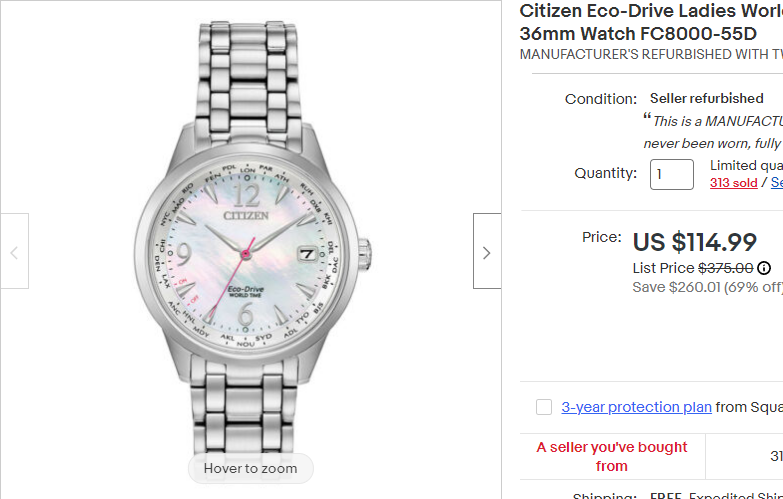The width and height of the screenshot is (783, 499).
Task: Click the Citizen Eco-Drive product title
Action: click(650, 22)
